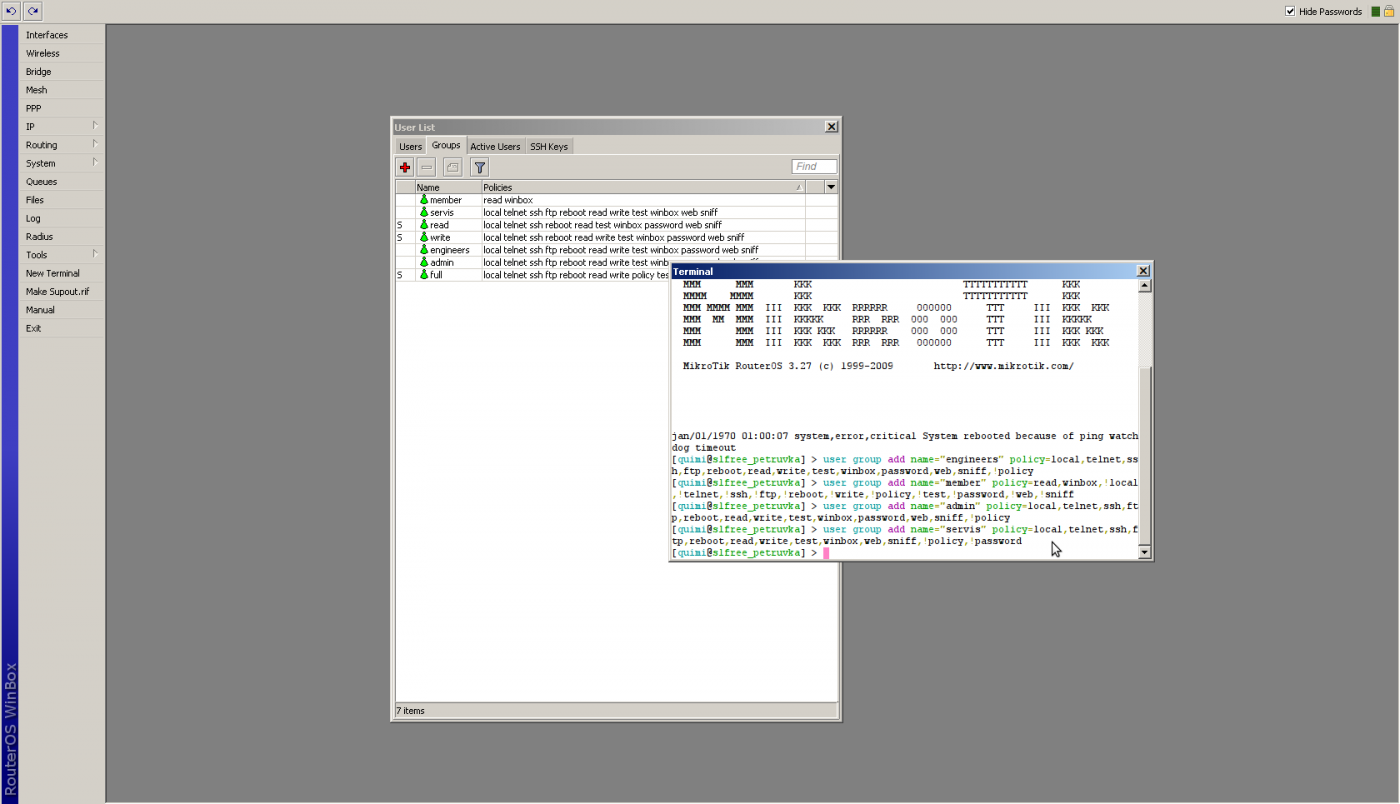Image resolution: width=1400 pixels, height=804 pixels.
Task: Switch to the SSH Keys tab
Action: coord(548,147)
